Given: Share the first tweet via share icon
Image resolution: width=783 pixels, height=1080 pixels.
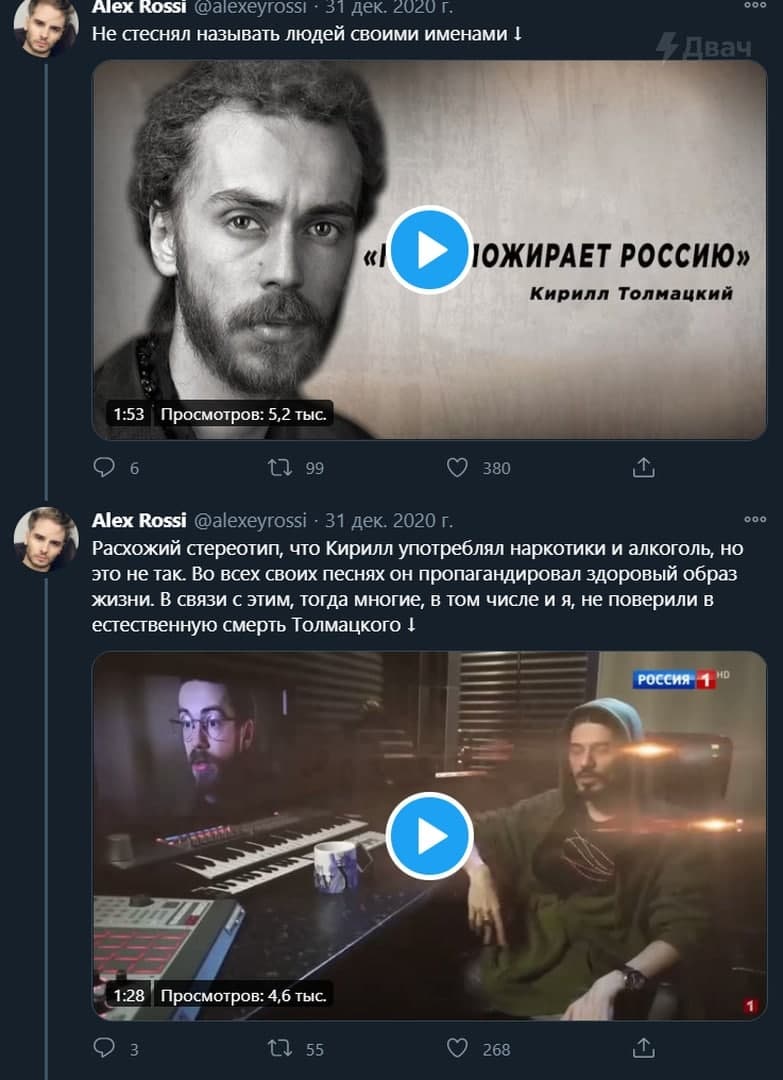Looking at the screenshot, I should tap(643, 468).
